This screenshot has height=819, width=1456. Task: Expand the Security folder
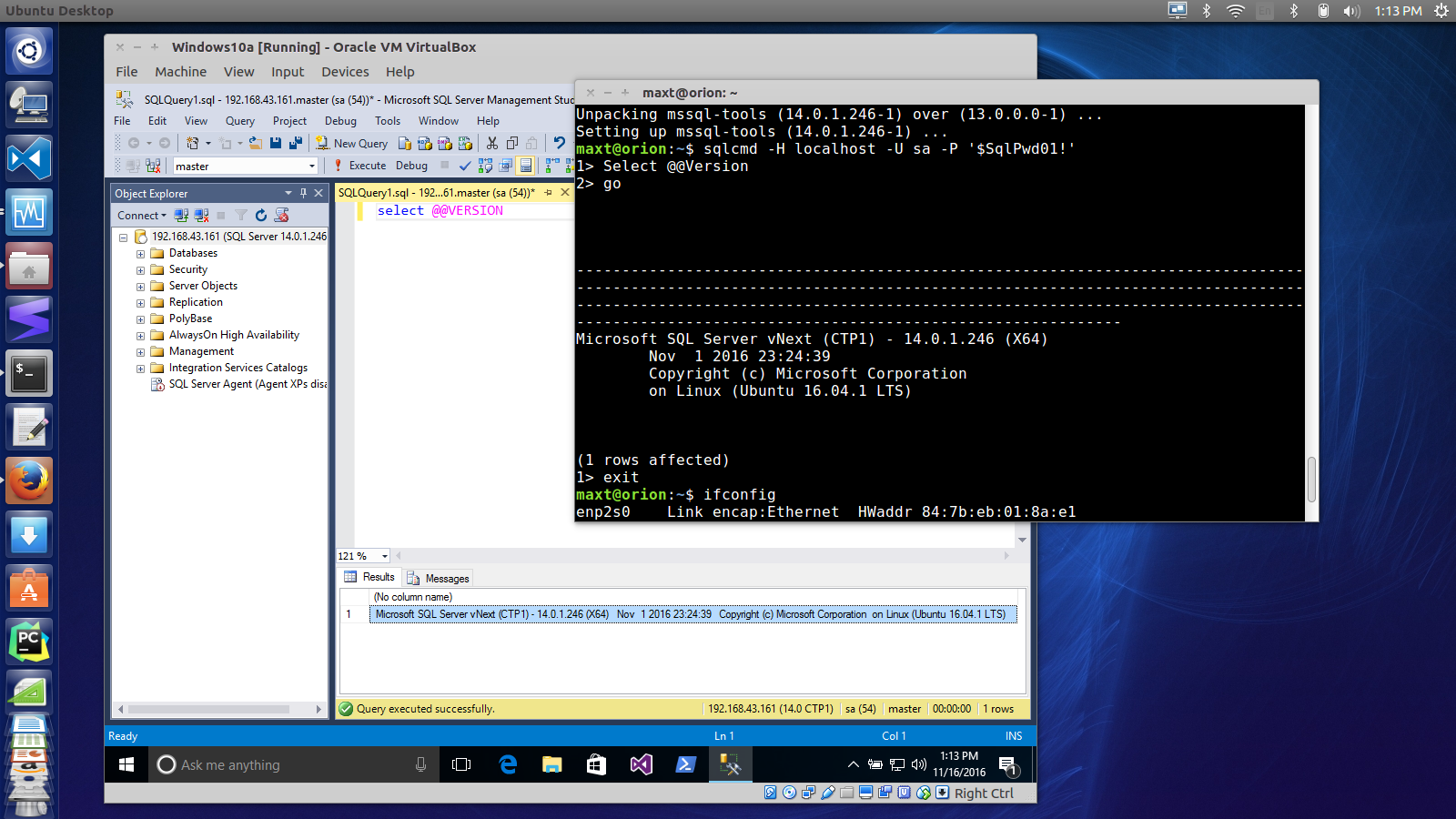click(x=140, y=270)
